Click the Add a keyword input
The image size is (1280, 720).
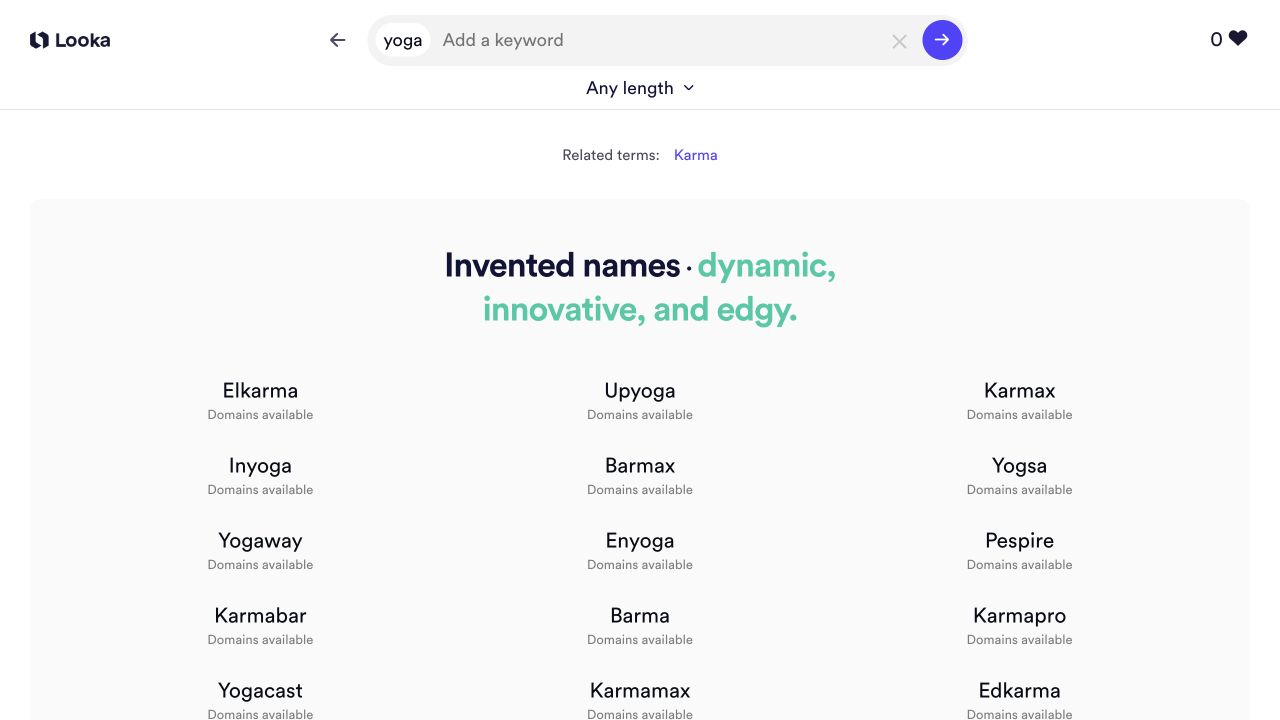660,40
